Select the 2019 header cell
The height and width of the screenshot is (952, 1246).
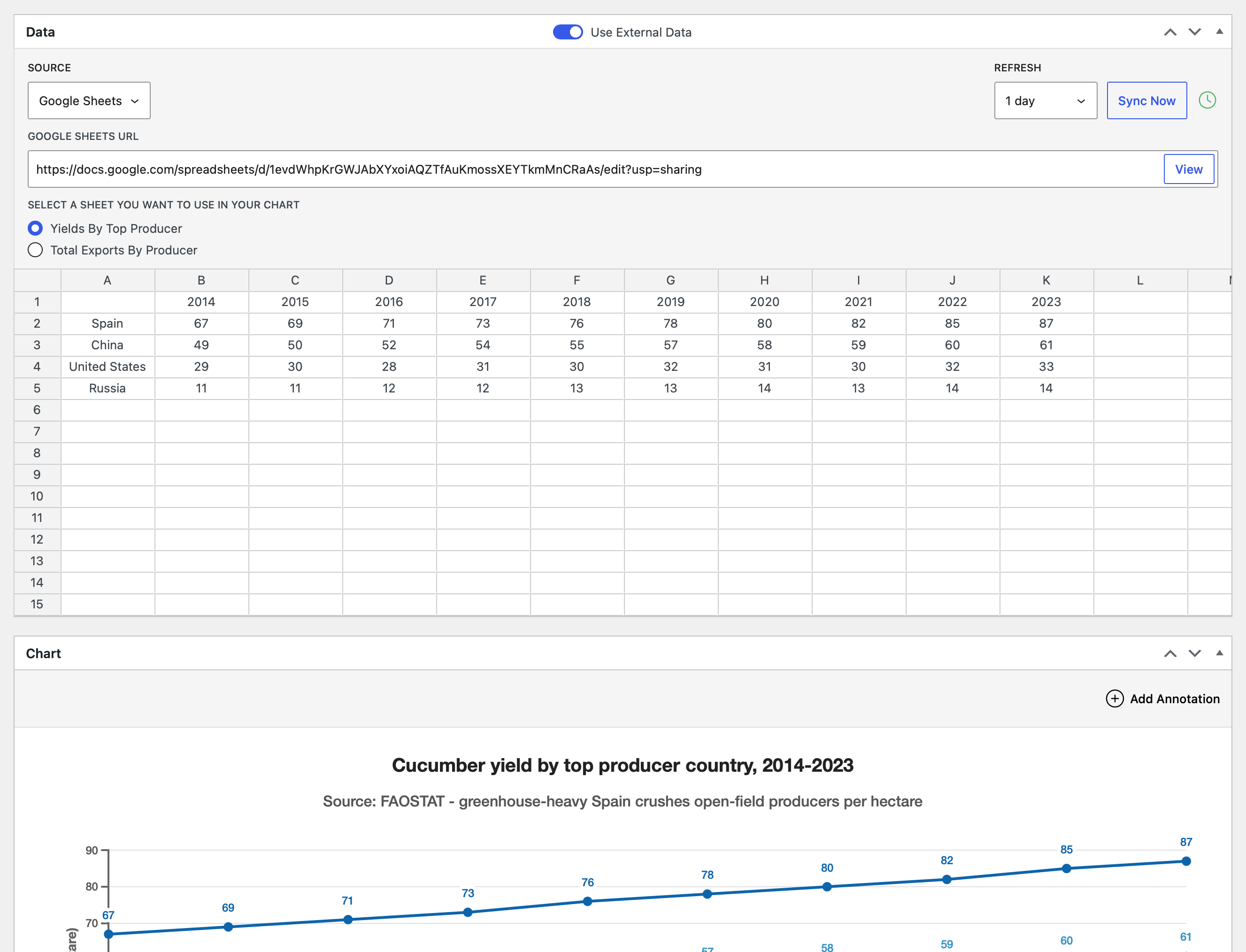tap(671, 302)
